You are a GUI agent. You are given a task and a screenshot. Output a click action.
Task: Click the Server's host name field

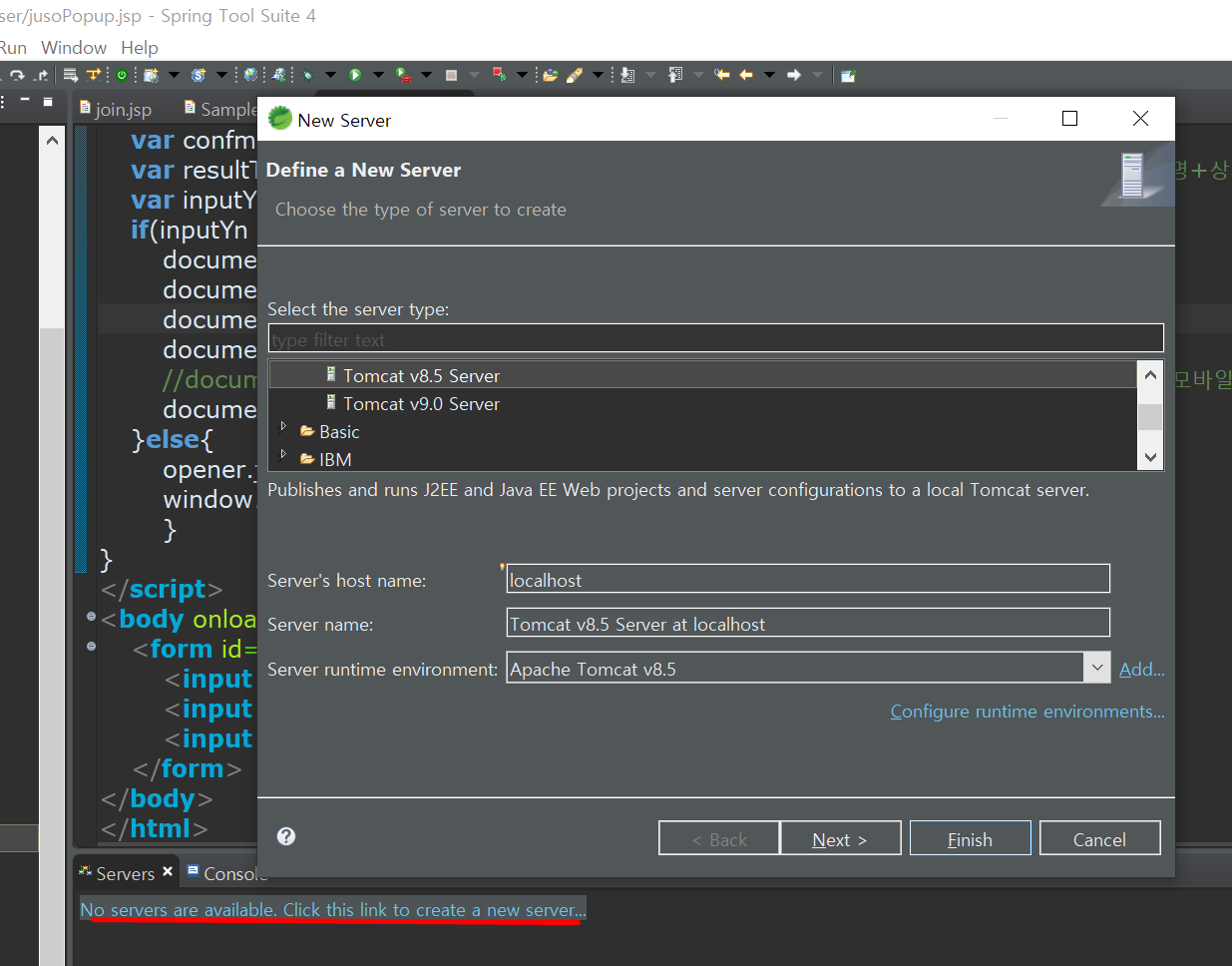pos(808,579)
